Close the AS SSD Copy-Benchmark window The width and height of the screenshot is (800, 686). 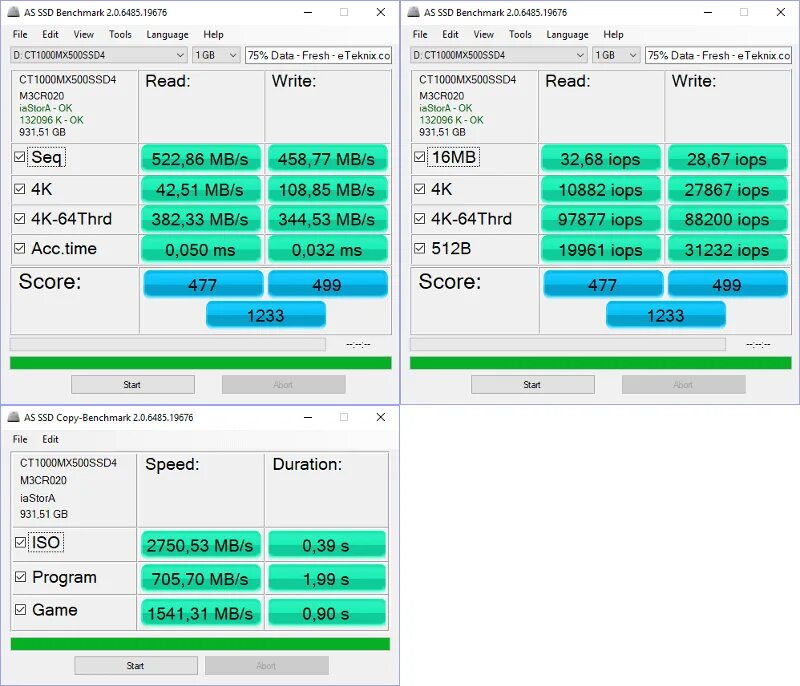(381, 417)
